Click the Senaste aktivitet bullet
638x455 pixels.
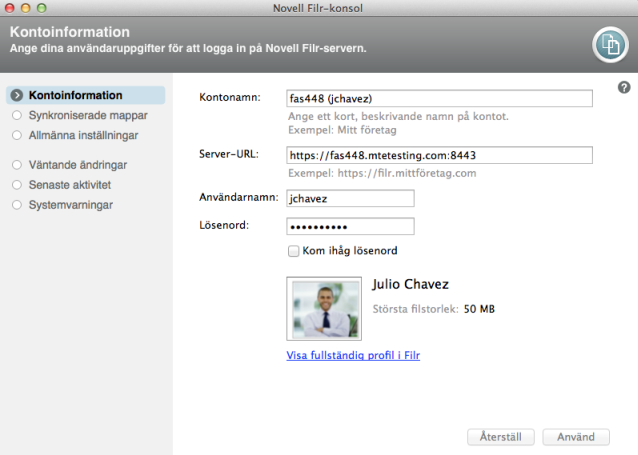(17, 185)
